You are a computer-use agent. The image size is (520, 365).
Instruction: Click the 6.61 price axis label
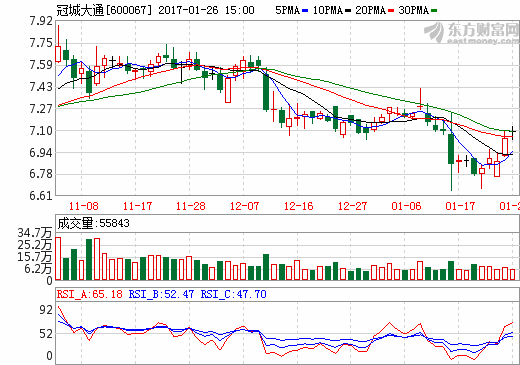coord(41,195)
